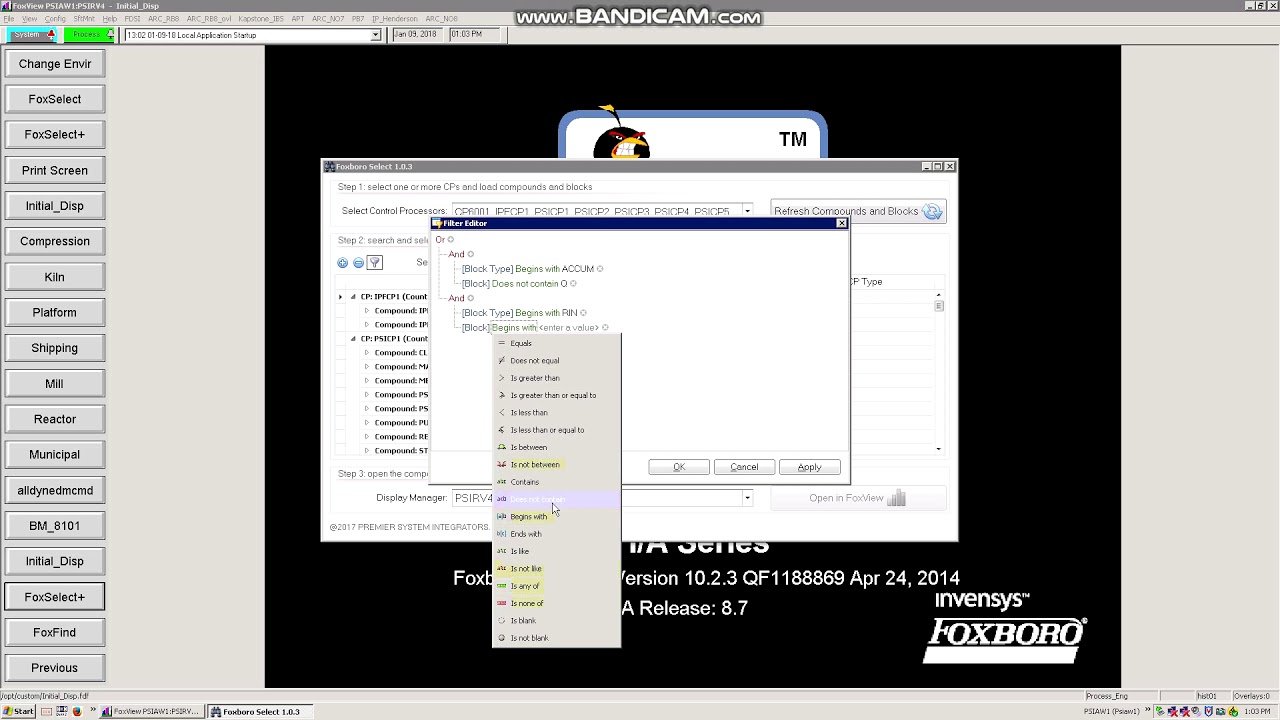Select the Contains operator

pyautogui.click(x=556, y=482)
